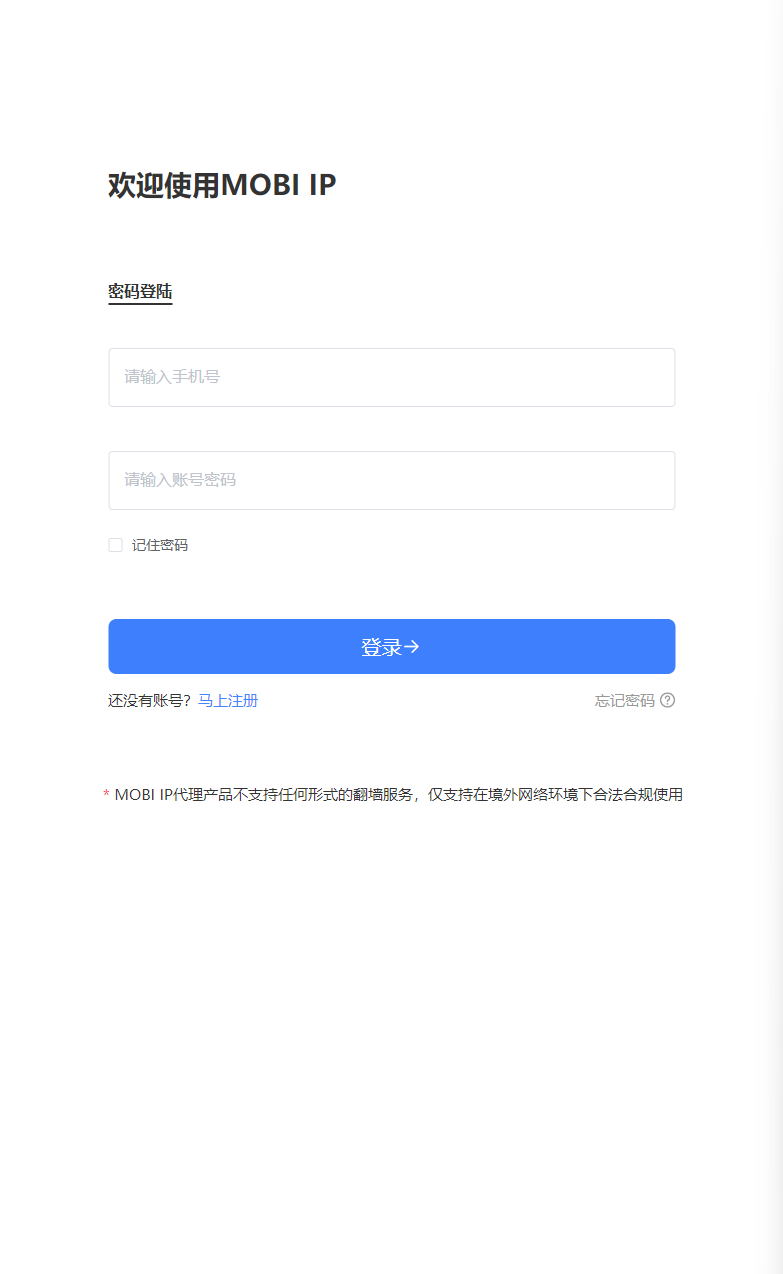The image size is (783, 1274).
Task: Click the question mark icon beside 忘记密码
Action: 668,700
